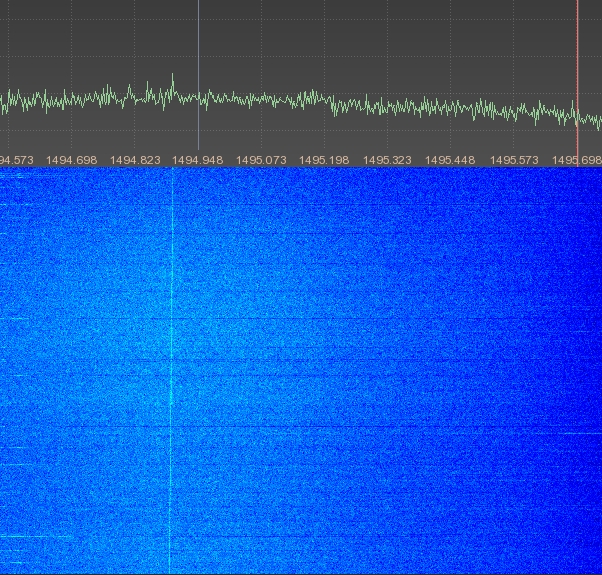Click the 1494.698 frequency label
This screenshot has width=602, height=575.
[x=71, y=160]
